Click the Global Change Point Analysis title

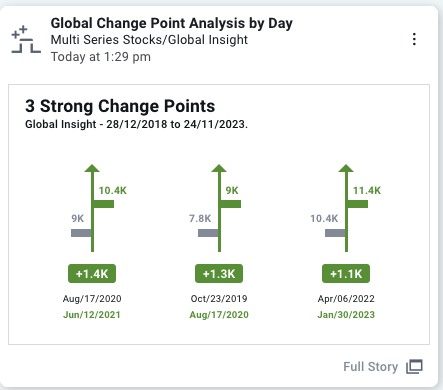172,23
